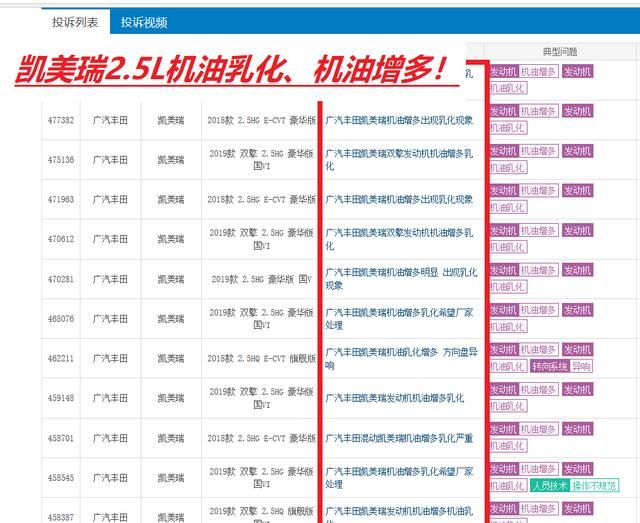Click 机油乳化 tag in row 462211
This screenshot has height=523, width=640.
point(508,367)
